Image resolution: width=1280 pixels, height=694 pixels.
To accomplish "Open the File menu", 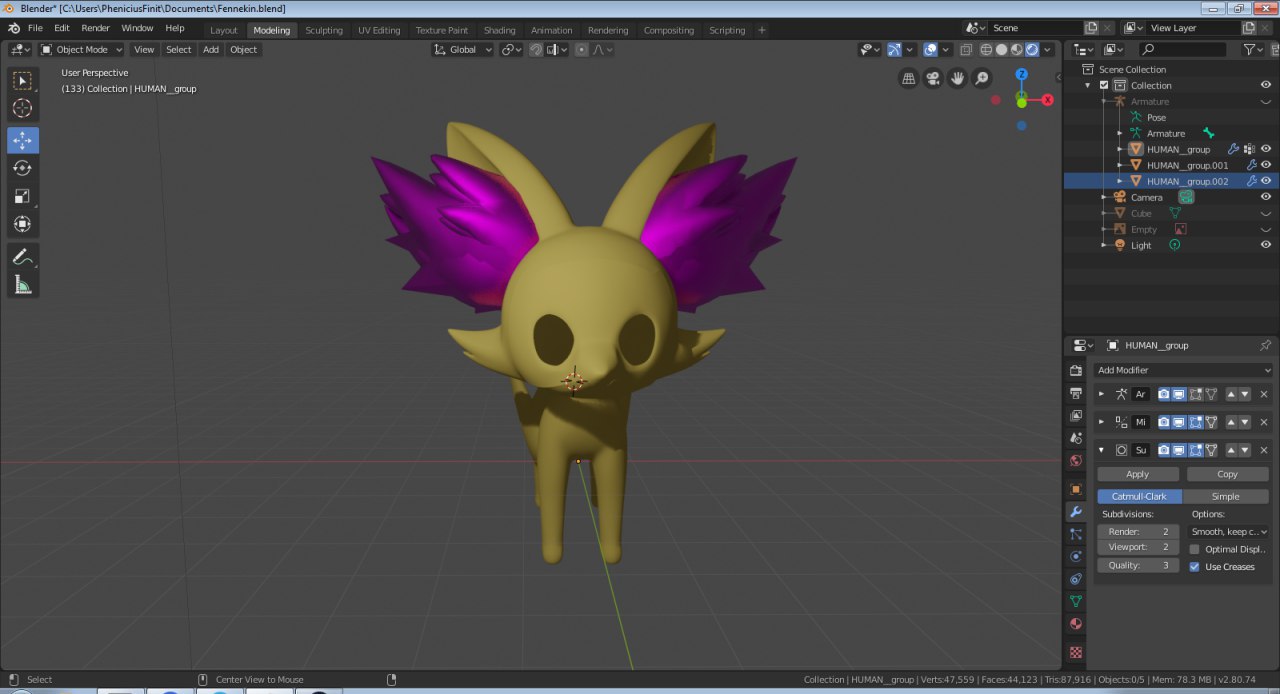I will [x=35, y=28].
